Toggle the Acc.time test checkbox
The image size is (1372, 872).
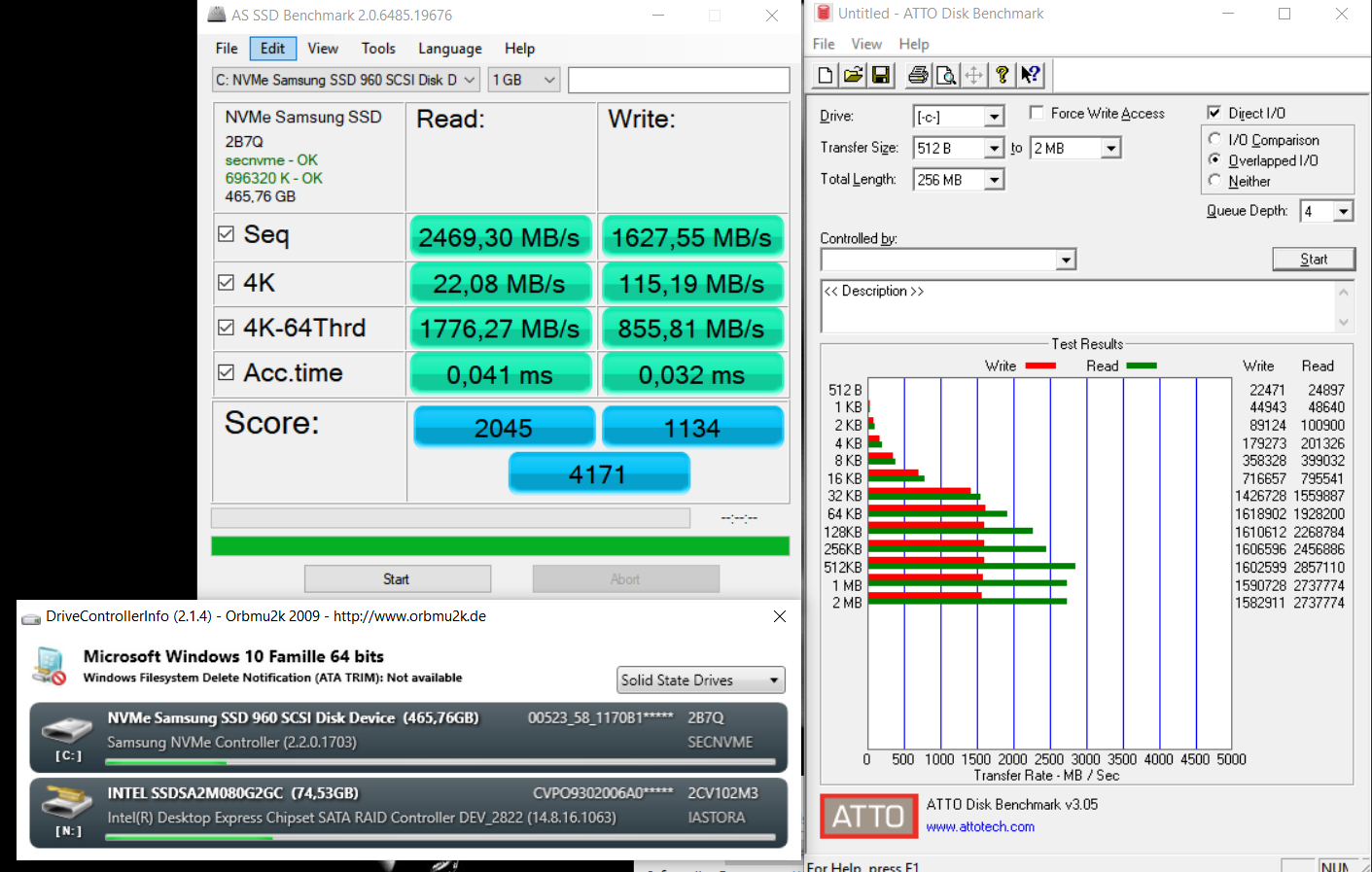[x=227, y=372]
